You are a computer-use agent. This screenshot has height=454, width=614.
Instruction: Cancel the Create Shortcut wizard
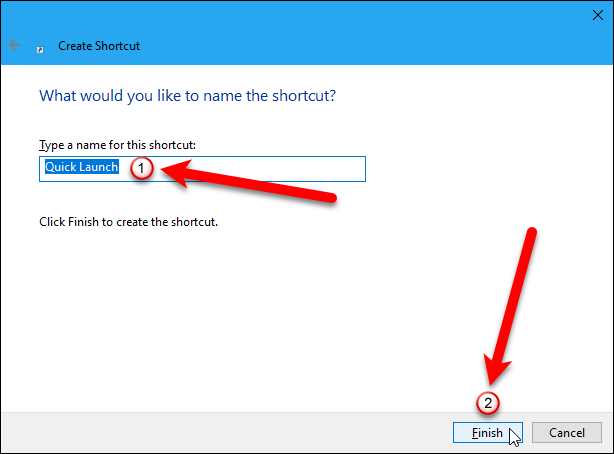click(x=567, y=432)
